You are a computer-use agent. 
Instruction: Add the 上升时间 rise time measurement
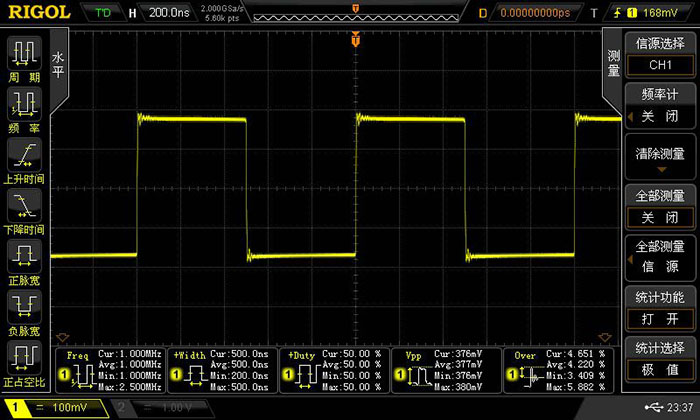coord(24,160)
